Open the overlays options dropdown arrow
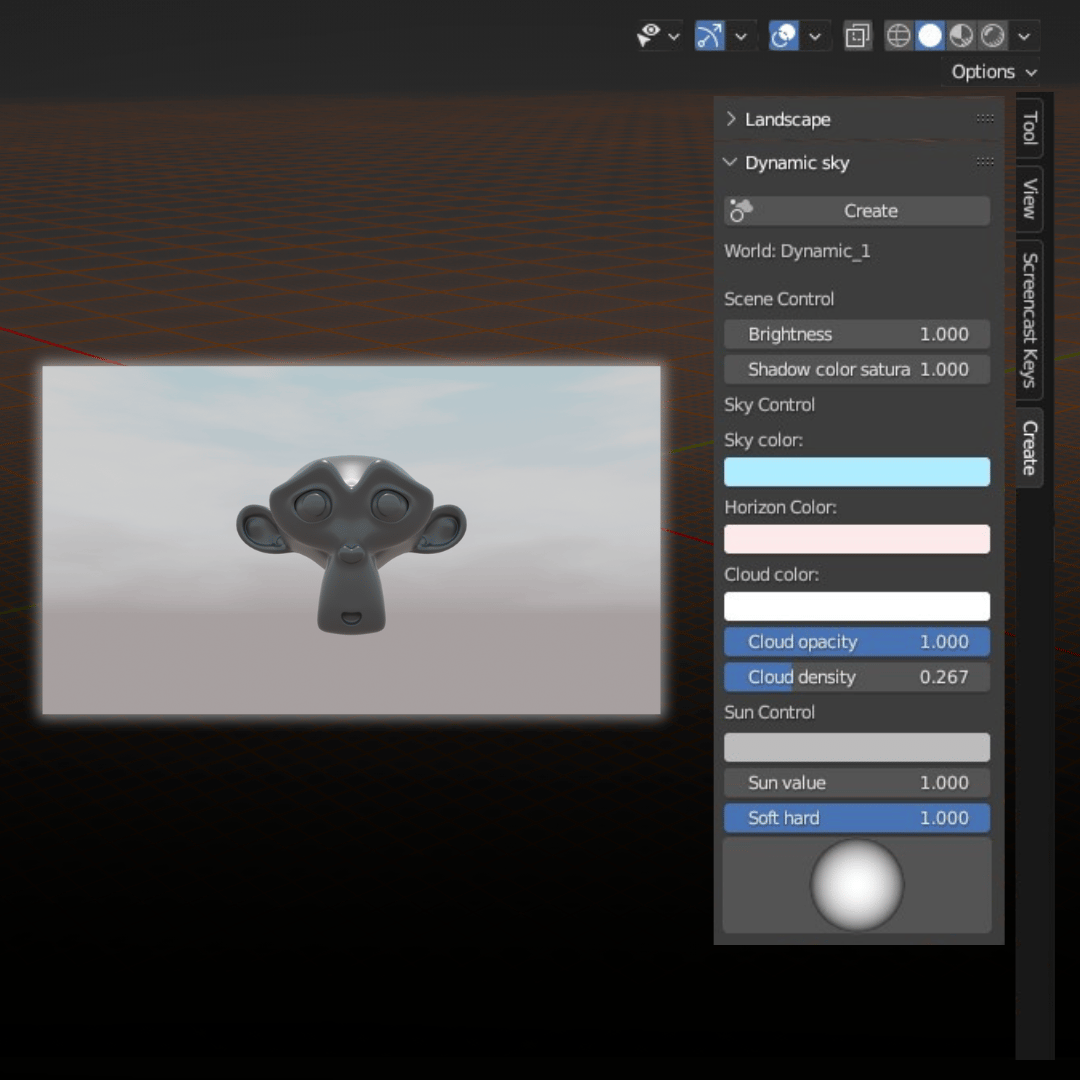The width and height of the screenshot is (1080, 1080). pos(815,37)
